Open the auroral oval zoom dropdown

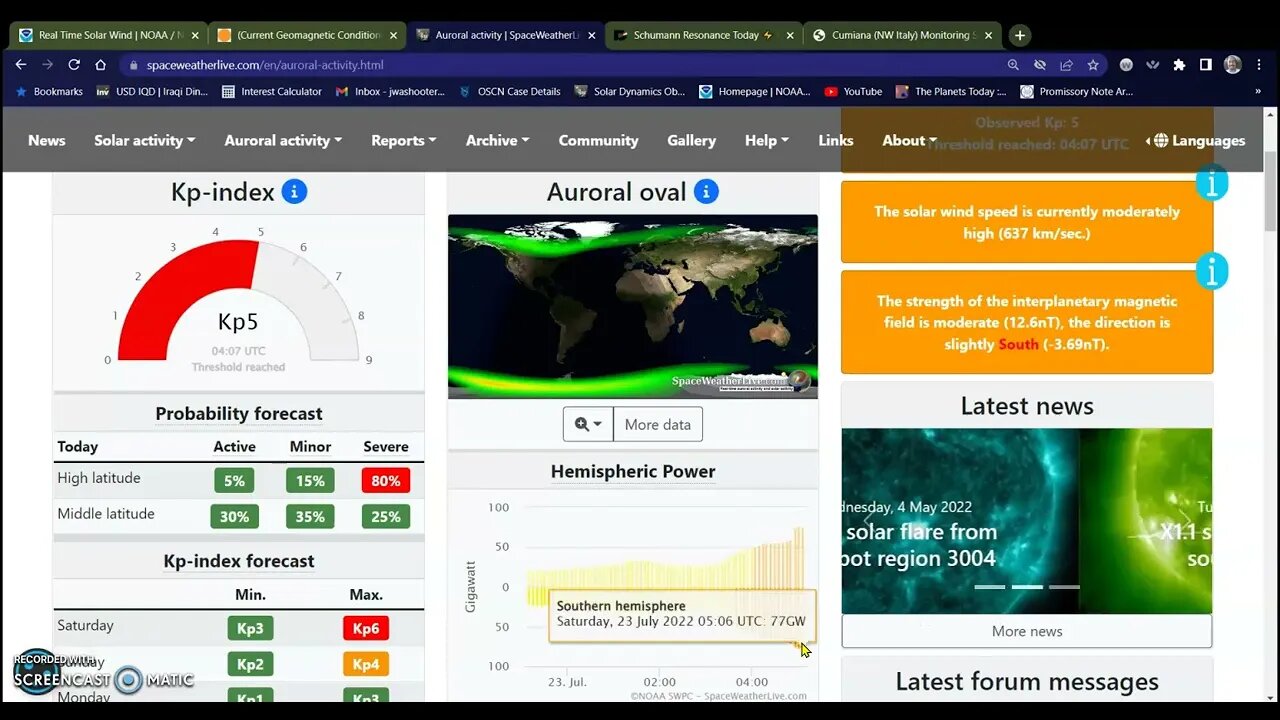(x=588, y=424)
